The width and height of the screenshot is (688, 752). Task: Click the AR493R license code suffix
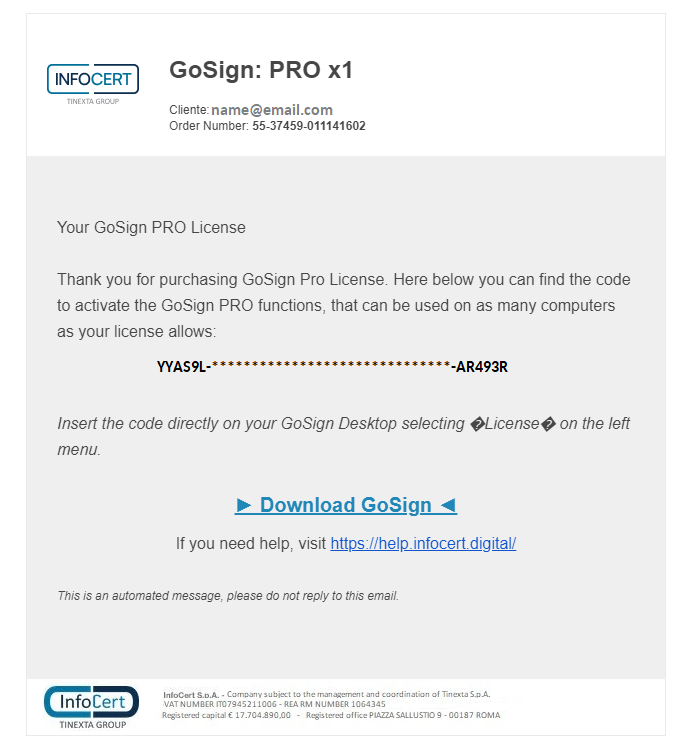[481, 367]
